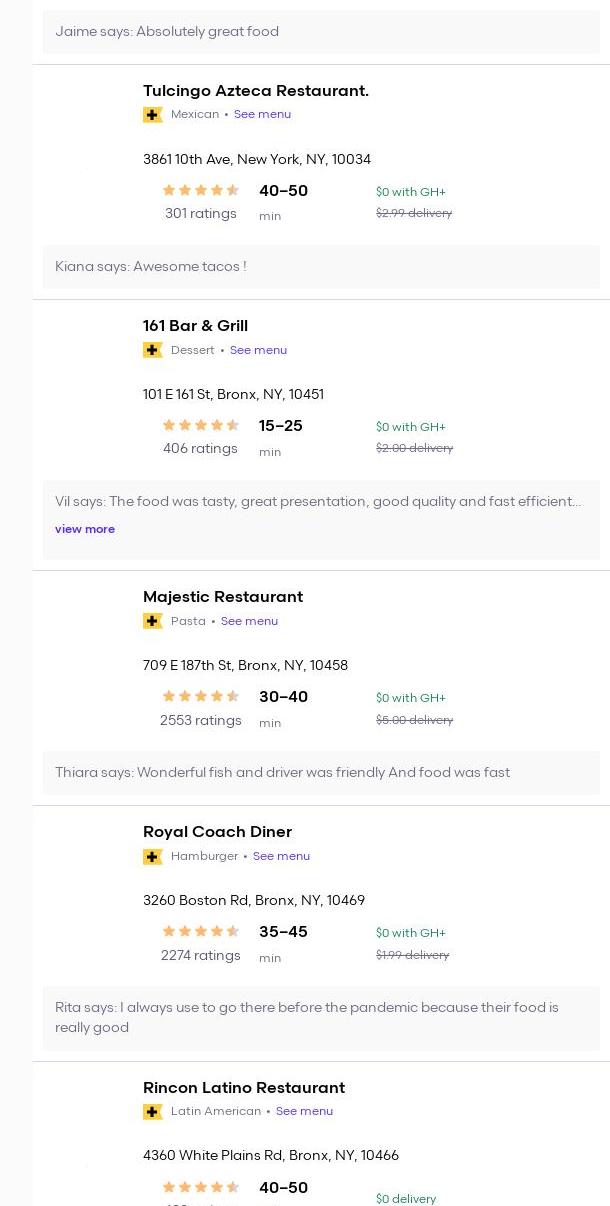Open the Tulcingo Azteca Restaurant listing title
Viewport: 610px width, 1206px height.
[256, 91]
